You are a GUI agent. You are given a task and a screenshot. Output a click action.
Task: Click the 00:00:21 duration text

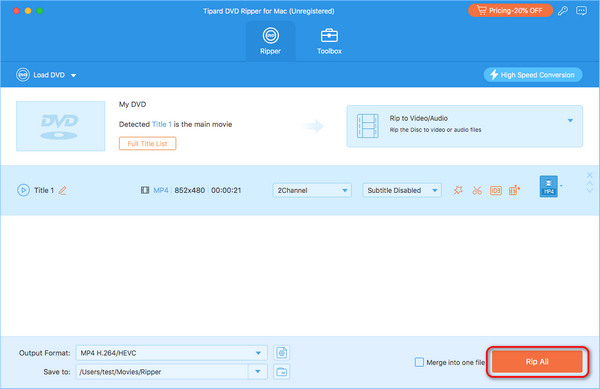point(226,190)
